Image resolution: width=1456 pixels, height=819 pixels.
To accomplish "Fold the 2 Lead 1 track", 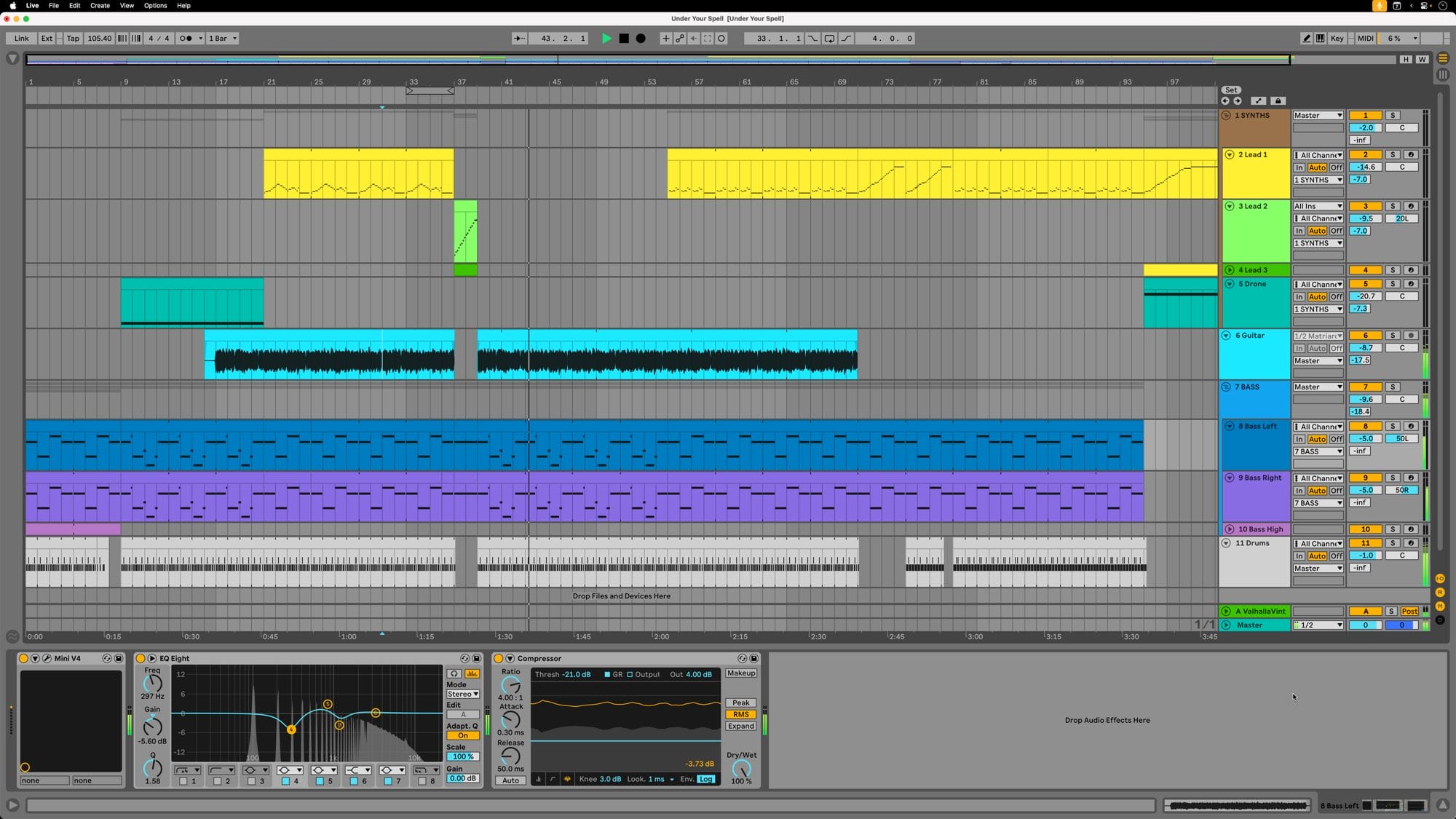I will pos(1229,155).
